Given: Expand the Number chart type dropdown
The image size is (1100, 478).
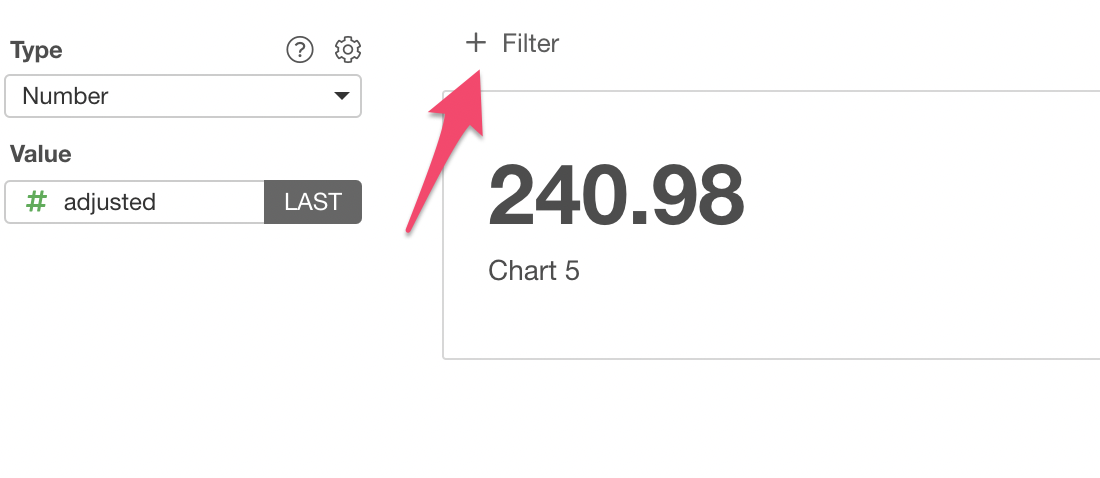Looking at the screenshot, I should [183, 96].
